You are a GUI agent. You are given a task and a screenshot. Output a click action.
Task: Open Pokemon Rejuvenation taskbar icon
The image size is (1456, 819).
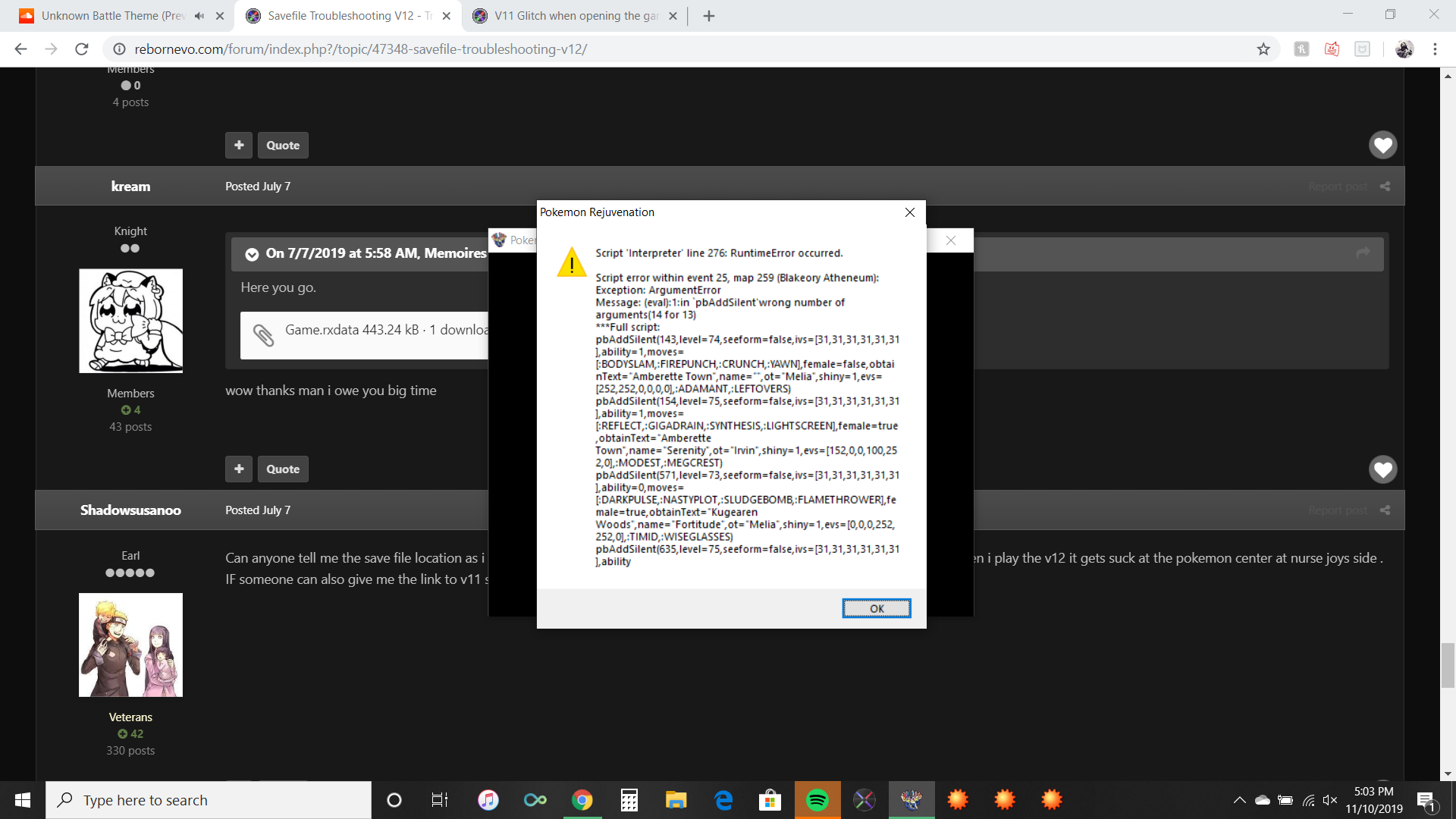click(912, 800)
